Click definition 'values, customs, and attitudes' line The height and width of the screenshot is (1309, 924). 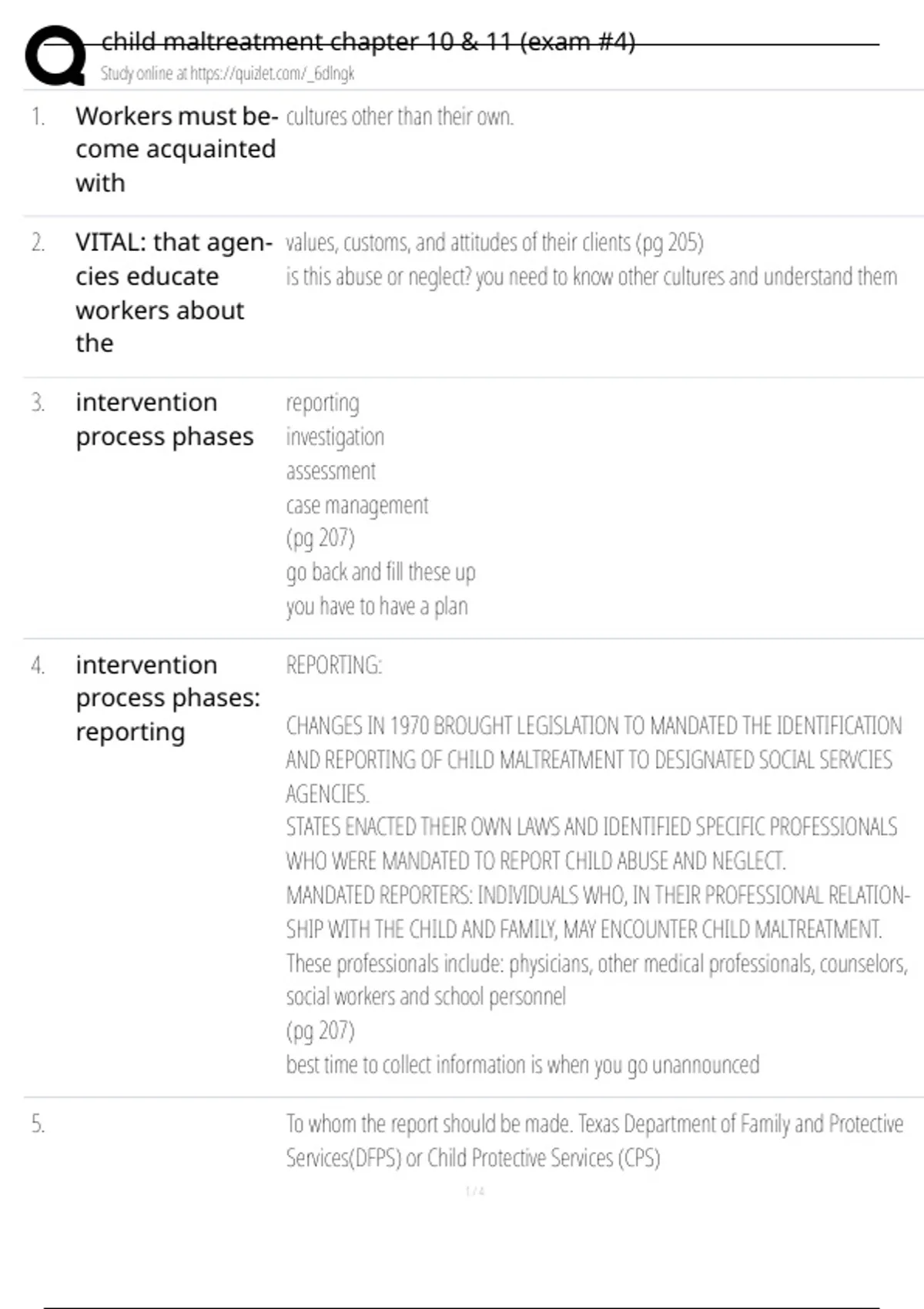pos(494,243)
